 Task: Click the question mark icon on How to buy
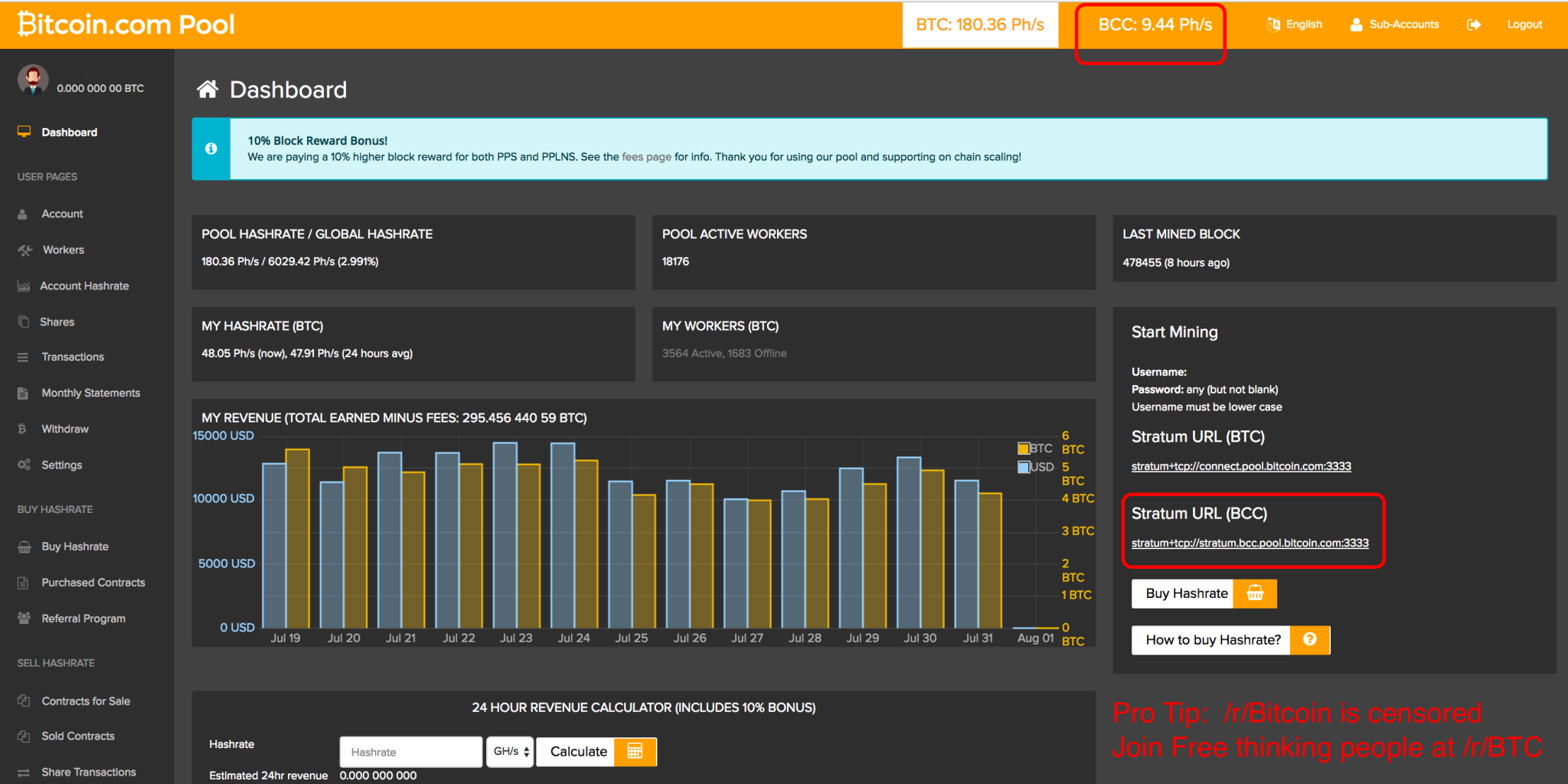pos(1310,639)
